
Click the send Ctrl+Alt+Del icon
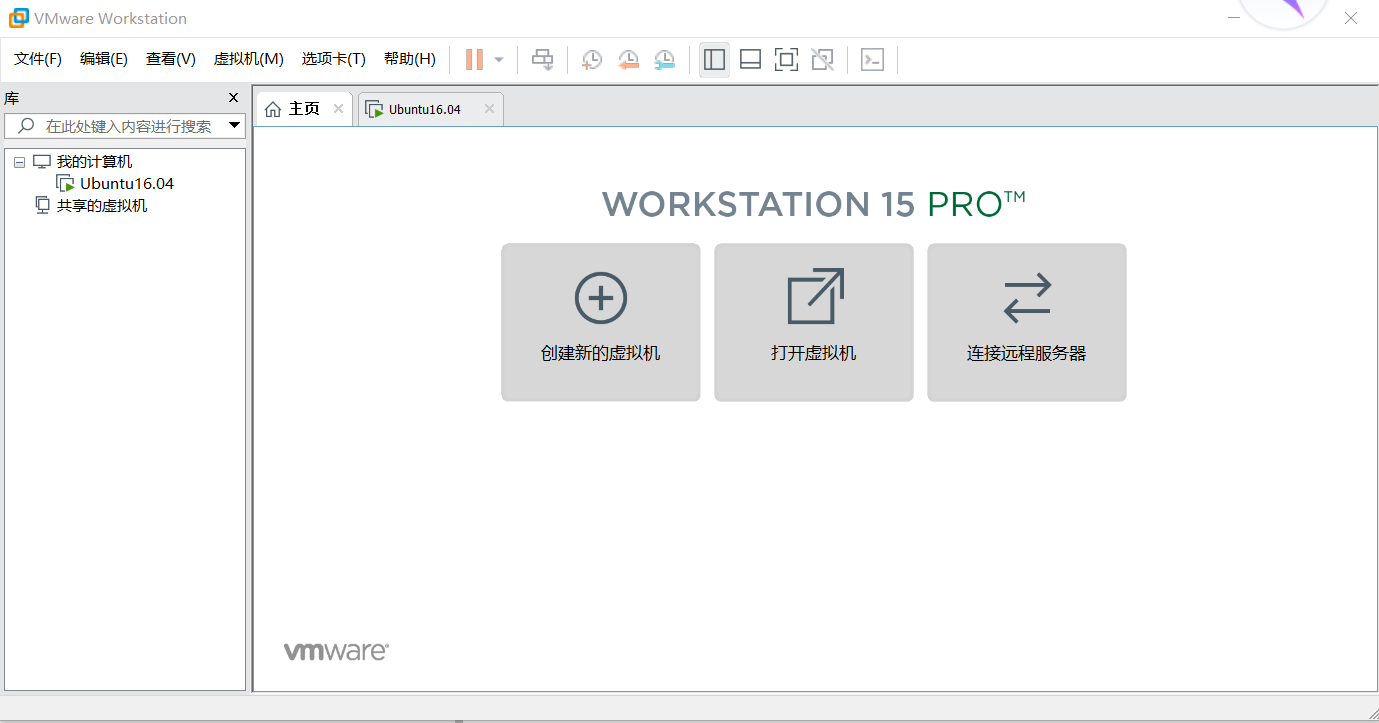pos(542,60)
